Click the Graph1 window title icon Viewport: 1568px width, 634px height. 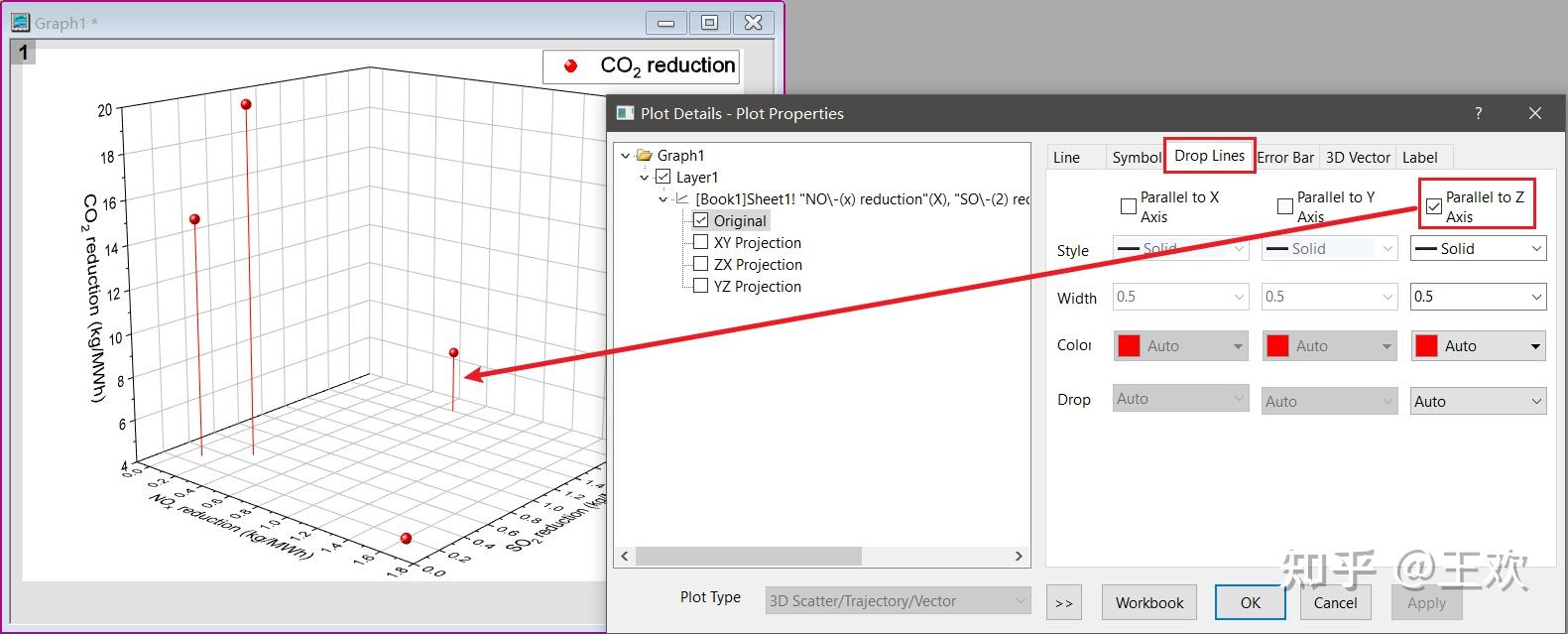(x=20, y=22)
